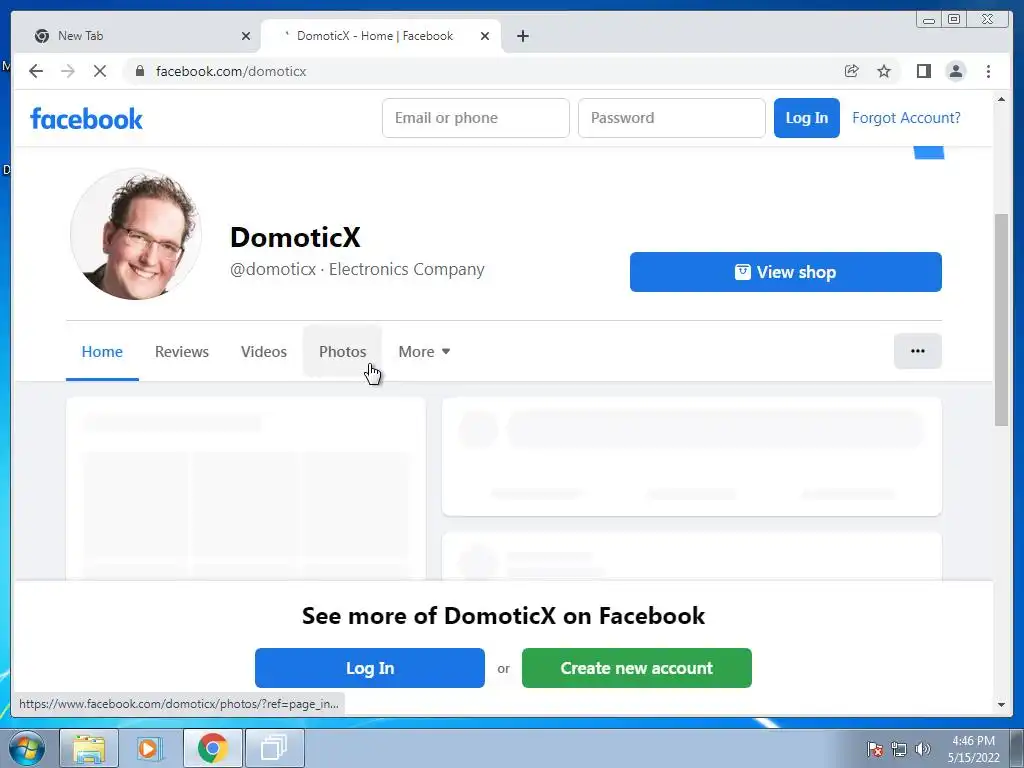Image resolution: width=1024 pixels, height=768 pixels.
Task: Click the page scrollbar down arrow
Action: (x=1001, y=704)
